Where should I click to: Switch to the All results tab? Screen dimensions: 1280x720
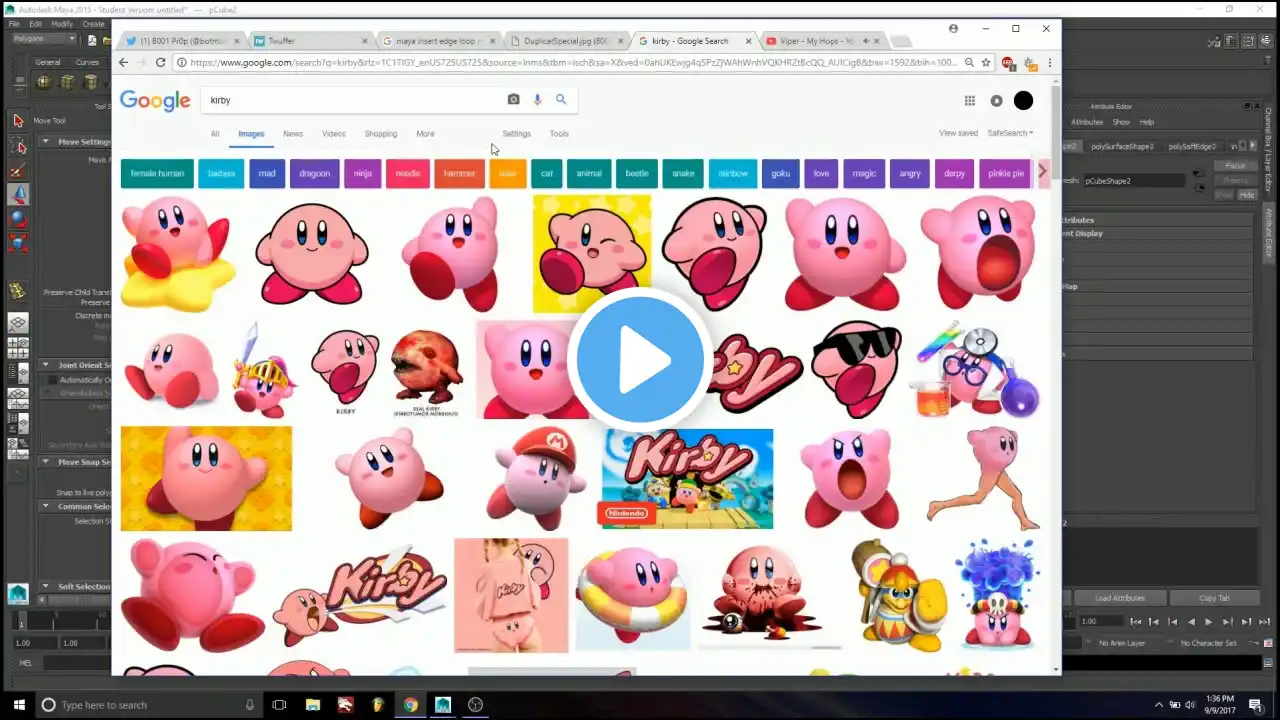click(215, 134)
